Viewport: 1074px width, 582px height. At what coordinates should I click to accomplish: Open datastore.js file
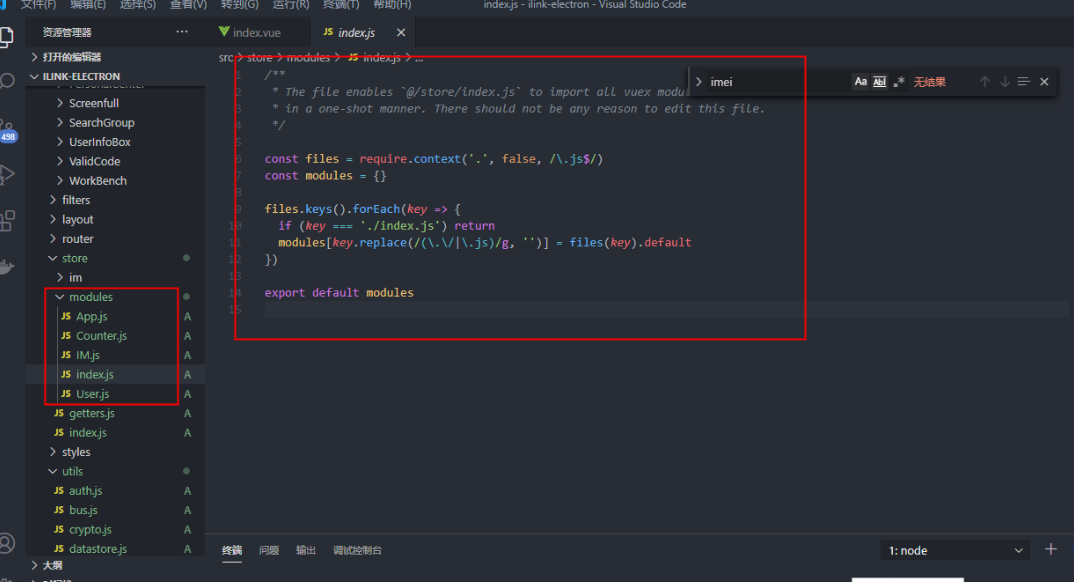tap(115, 548)
